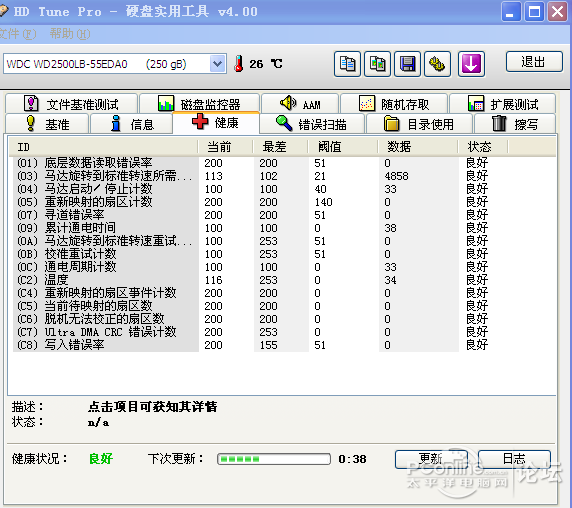Click the copy text to clipboard icon
Image resolution: width=572 pixels, height=508 pixels.
(347, 64)
